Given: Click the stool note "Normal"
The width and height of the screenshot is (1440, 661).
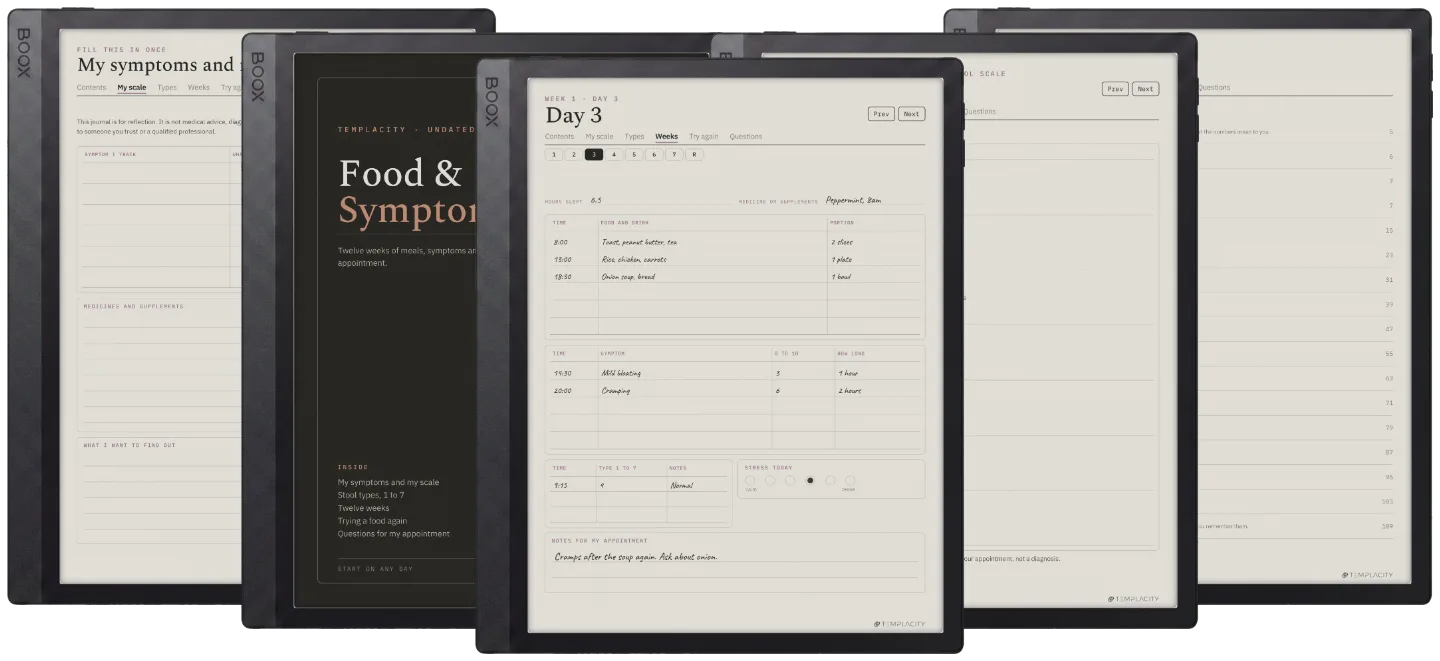Looking at the screenshot, I should tap(682, 485).
